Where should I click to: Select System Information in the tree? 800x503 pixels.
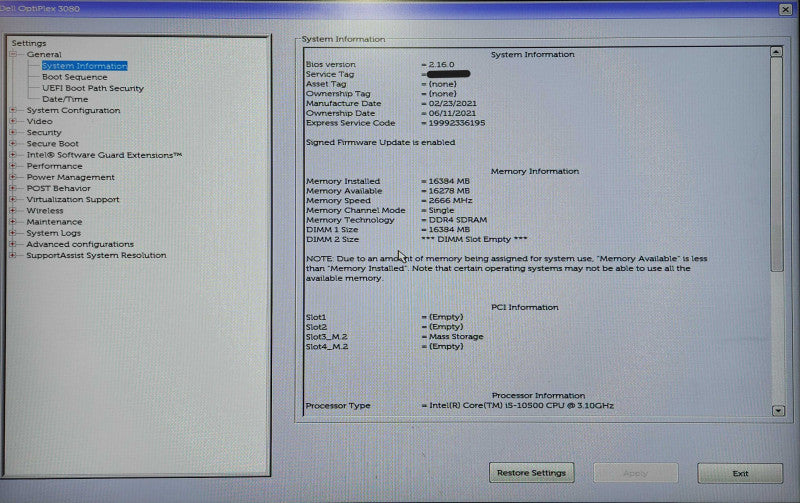coord(85,66)
